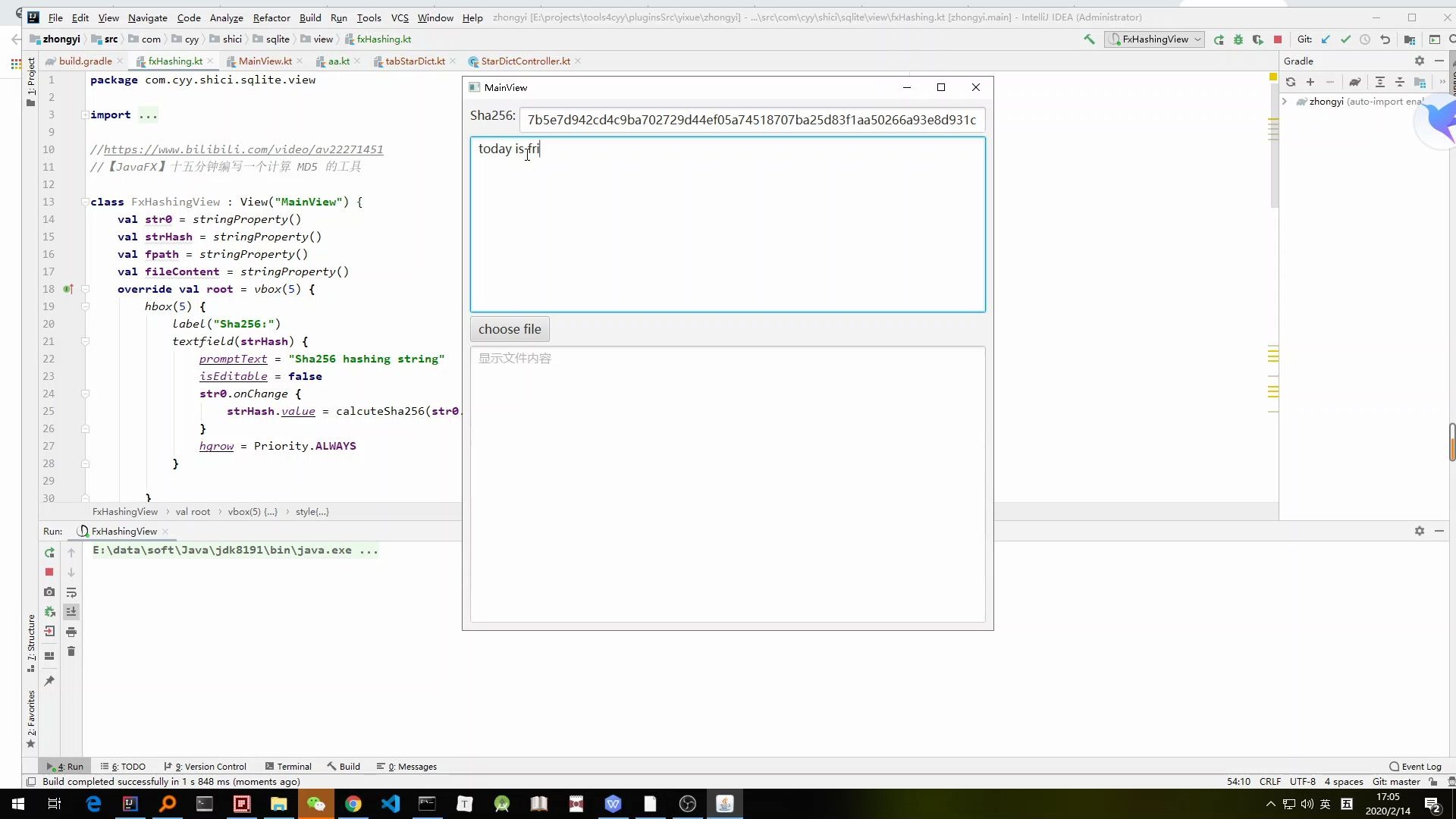Open Gradle panel settings gear
Screen dimensions: 1456x819
tap(1420, 61)
